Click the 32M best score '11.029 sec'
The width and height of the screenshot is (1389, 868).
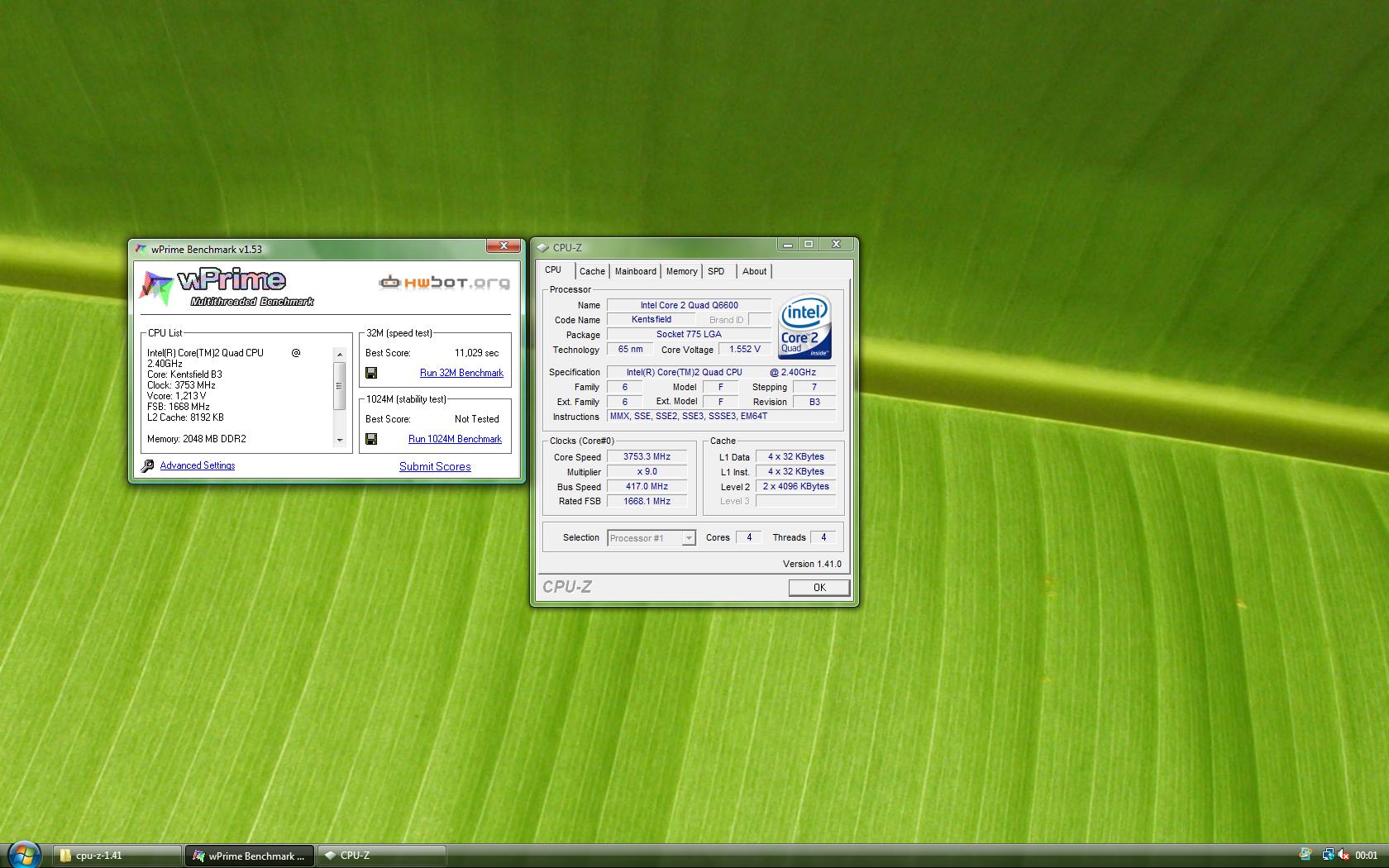[x=476, y=353]
